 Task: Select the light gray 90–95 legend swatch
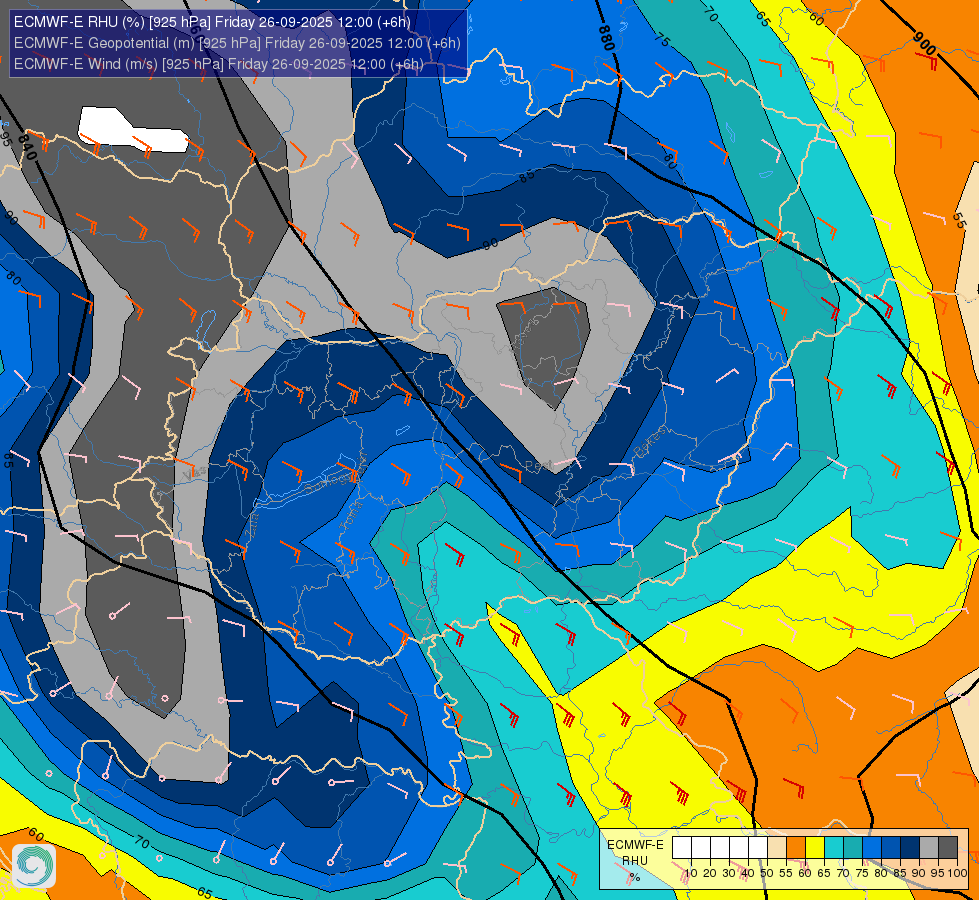click(929, 847)
